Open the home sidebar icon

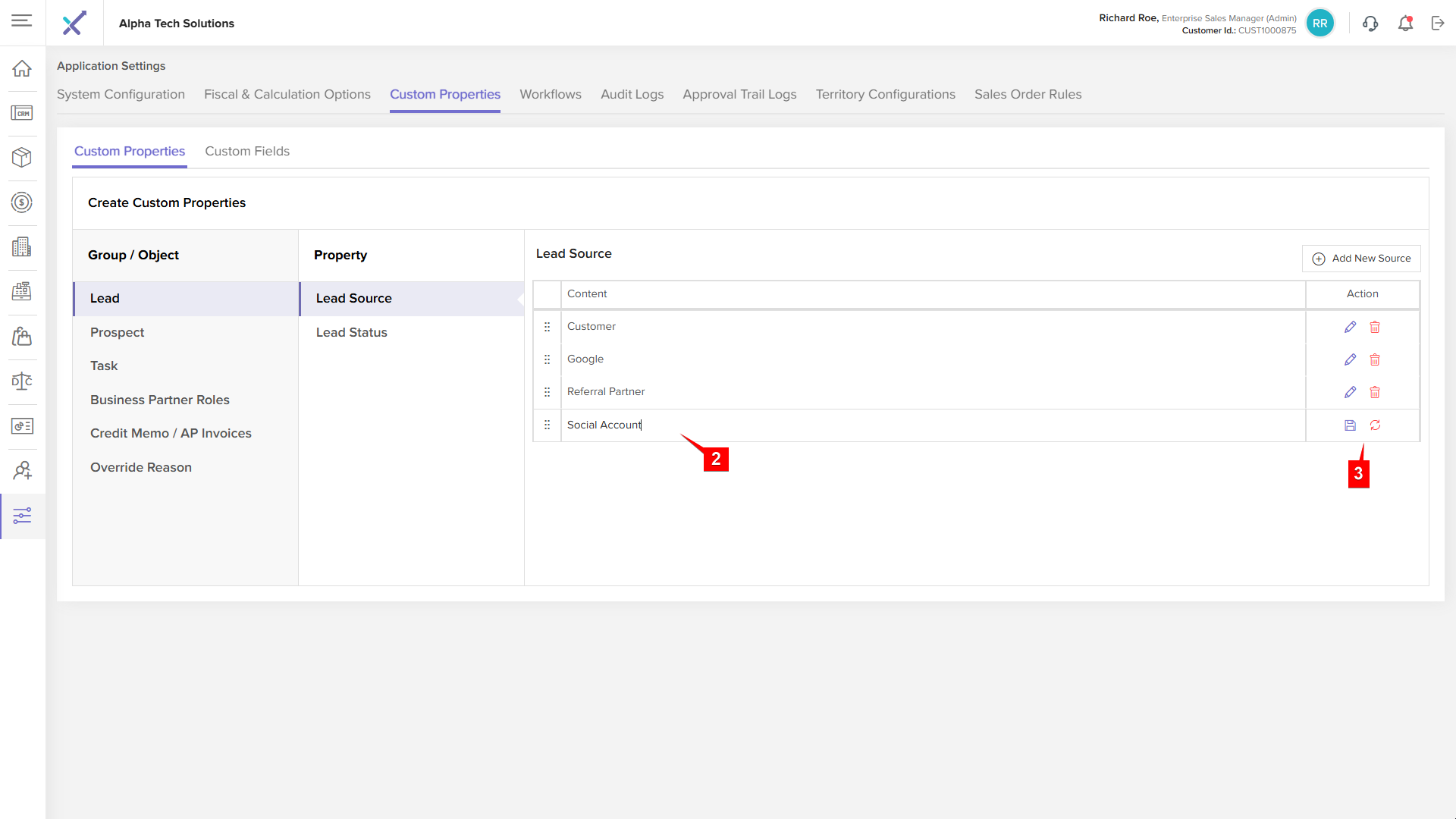22,68
